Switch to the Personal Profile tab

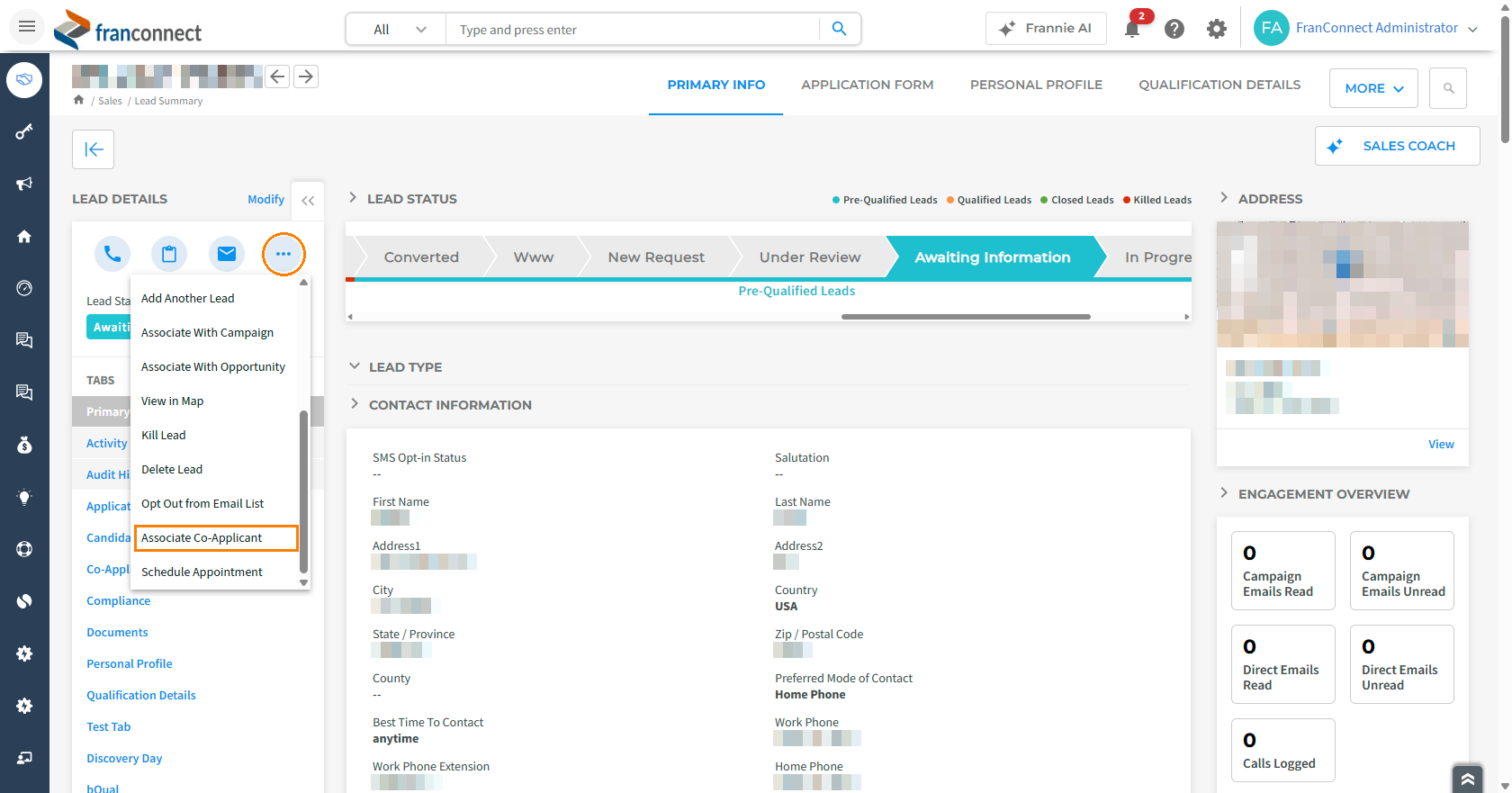click(x=1036, y=85)
